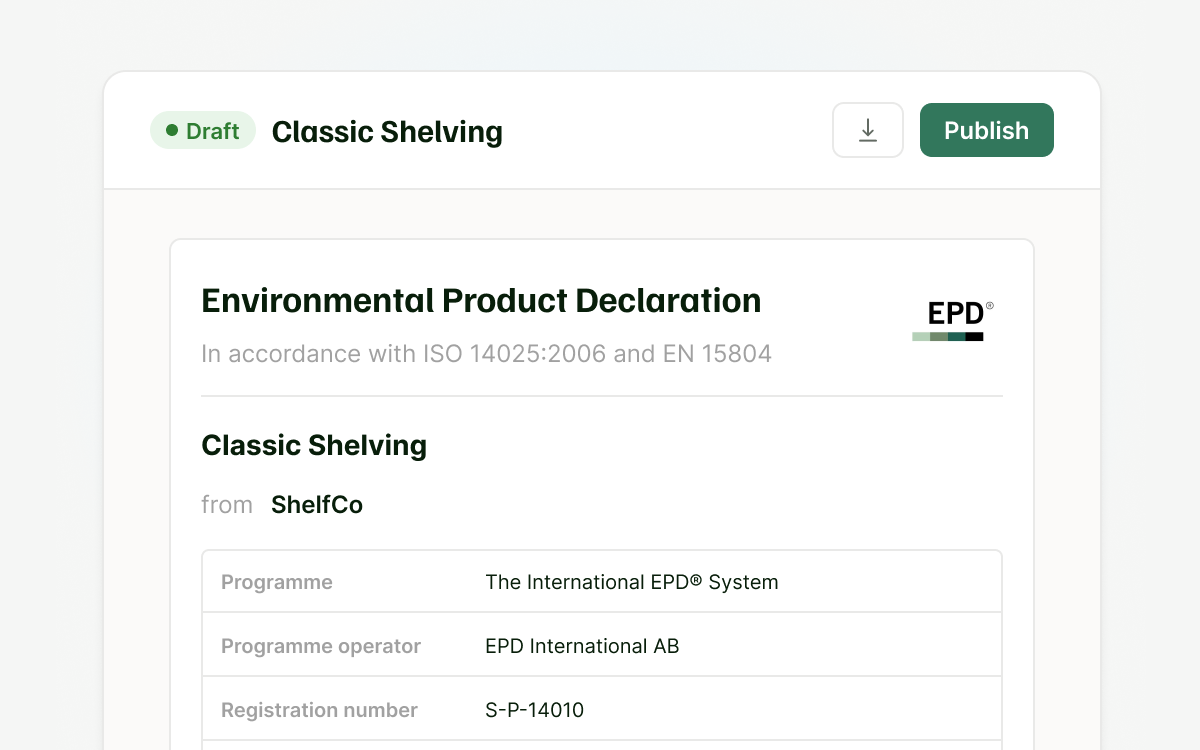Click the ISO 14025:2006 subtitle text

click(x=486, y=354)
